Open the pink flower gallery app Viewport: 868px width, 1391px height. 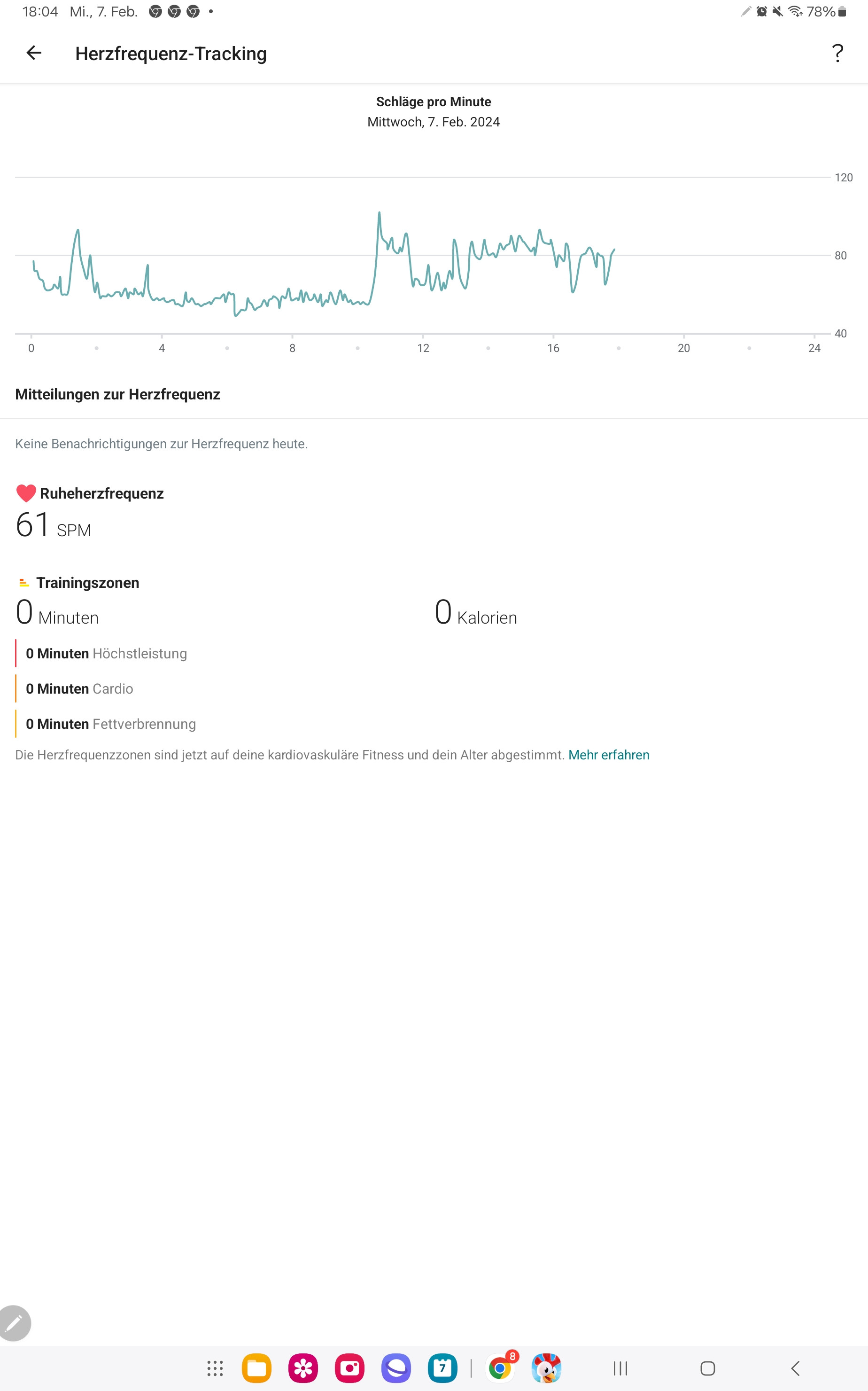pos(303,1368)
